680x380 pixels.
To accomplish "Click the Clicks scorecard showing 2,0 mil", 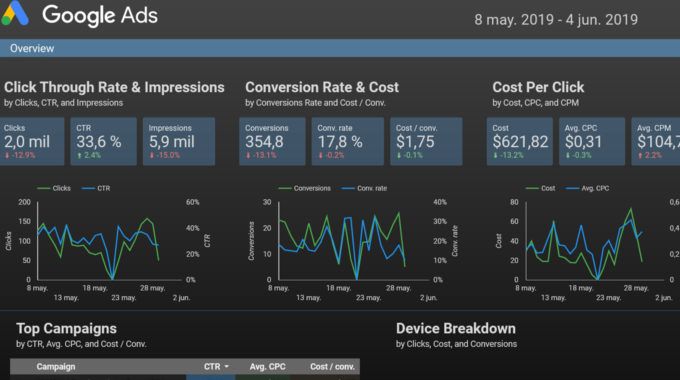I will (x=32, y=141).
